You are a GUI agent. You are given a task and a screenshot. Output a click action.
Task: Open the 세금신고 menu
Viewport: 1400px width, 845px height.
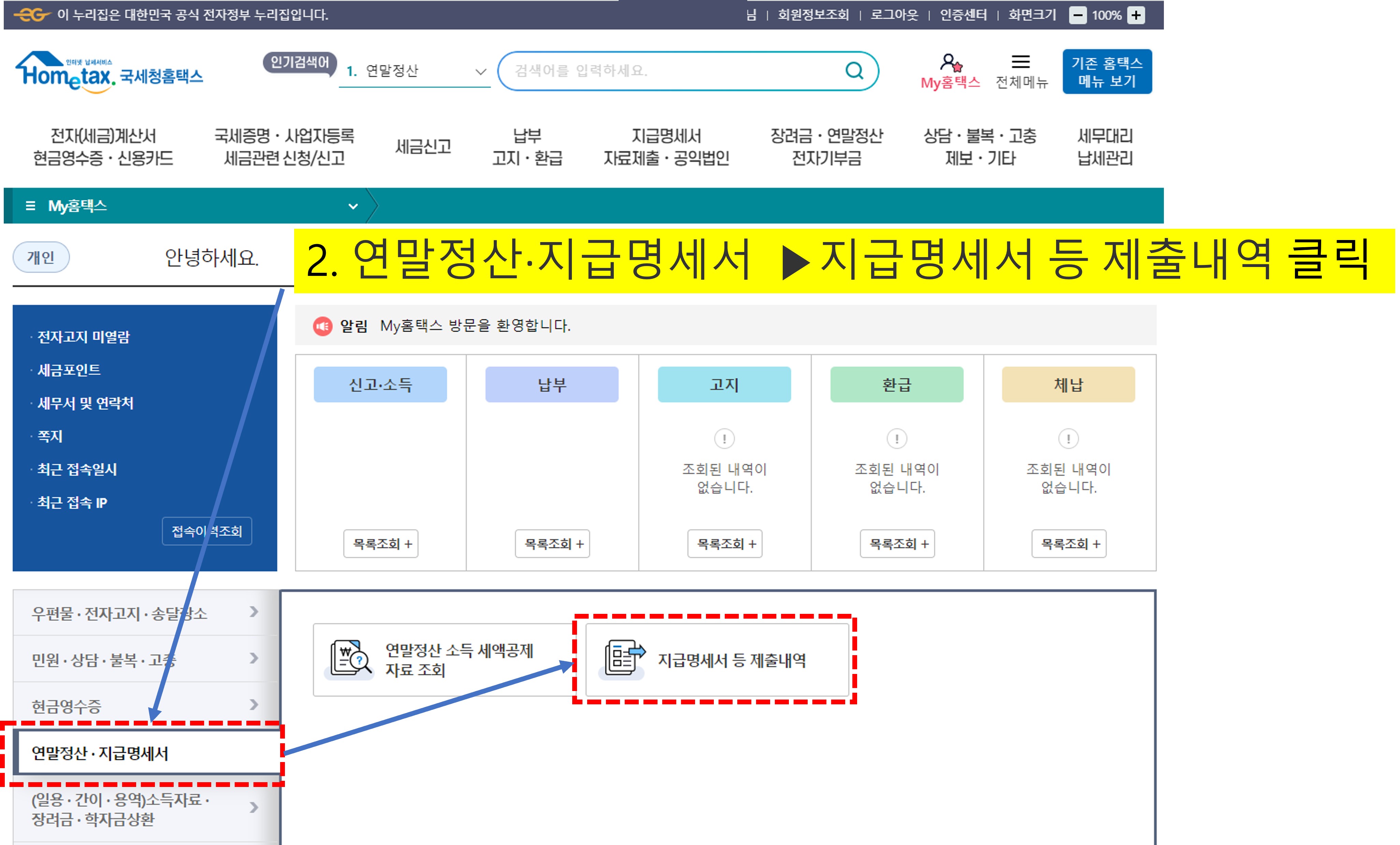click(x=423, y=147)
